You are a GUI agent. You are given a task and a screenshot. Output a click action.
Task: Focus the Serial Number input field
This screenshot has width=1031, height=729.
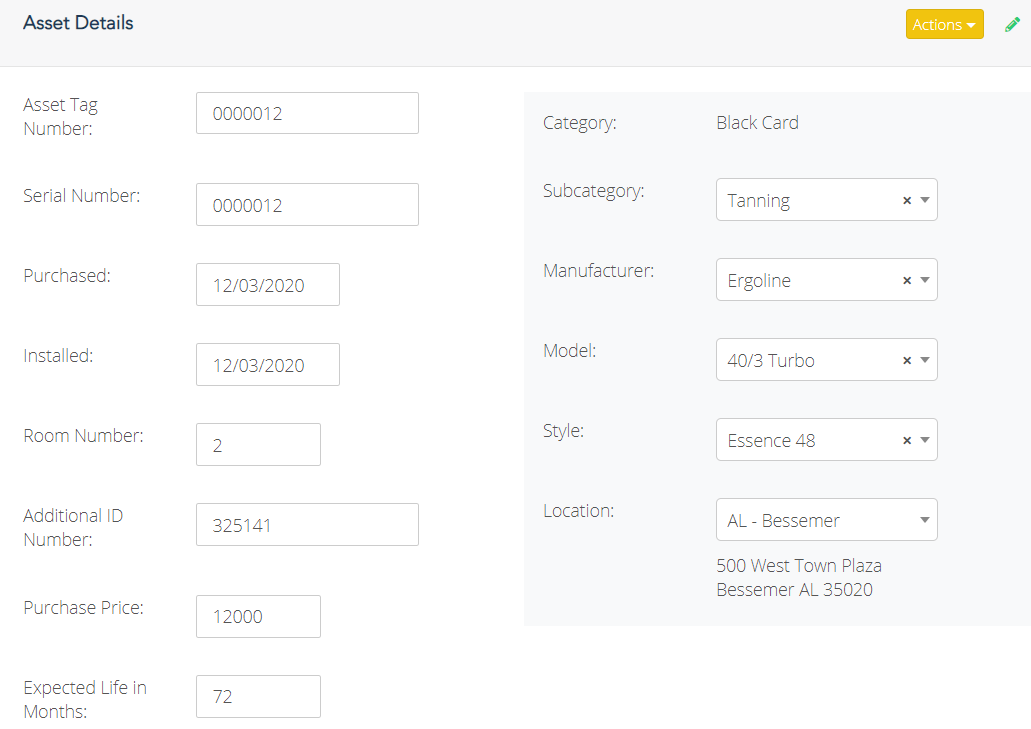click(307, 204)
